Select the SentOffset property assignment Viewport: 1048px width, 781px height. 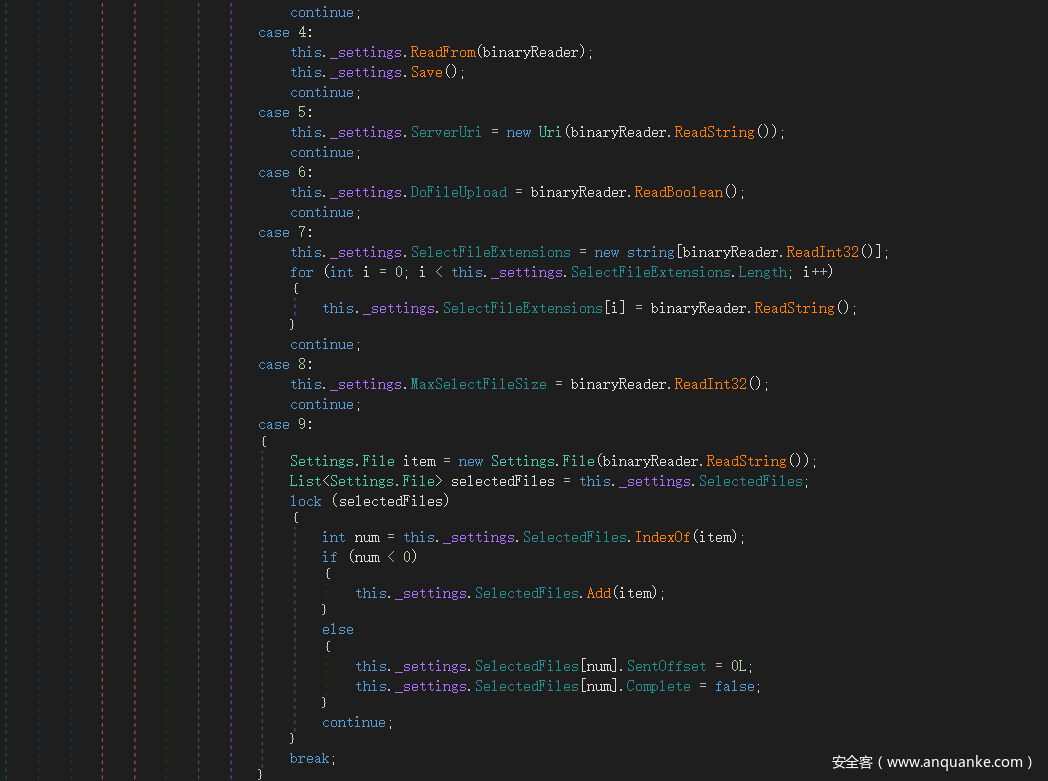click(666, 666)
